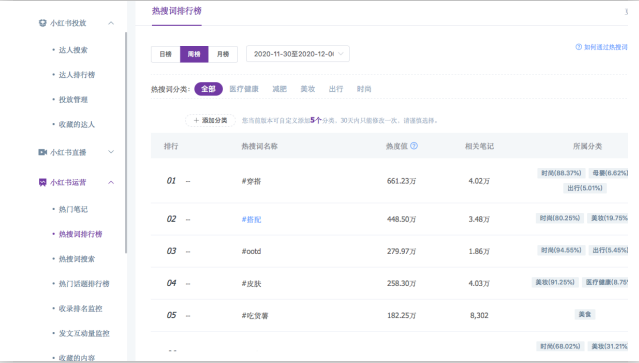The image size is (639, 363).
Task: Click the 相关笔记 column header
Action: tap(479, 146)
